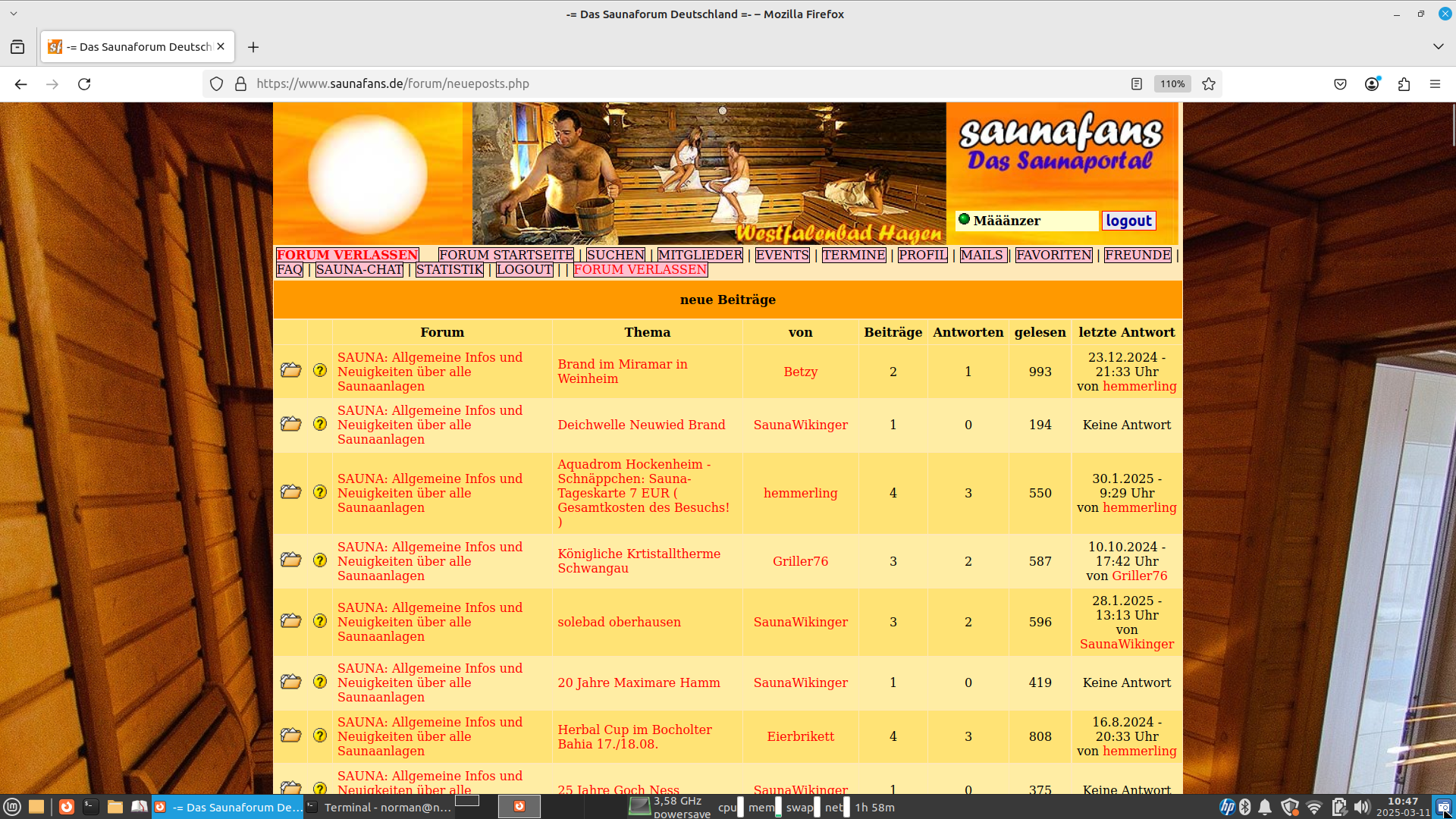This screenshot has height=819, width=1456.
Task: Click the LOGOUT link in the navigation
Action: pyautogui.click(x=525, y=269)
